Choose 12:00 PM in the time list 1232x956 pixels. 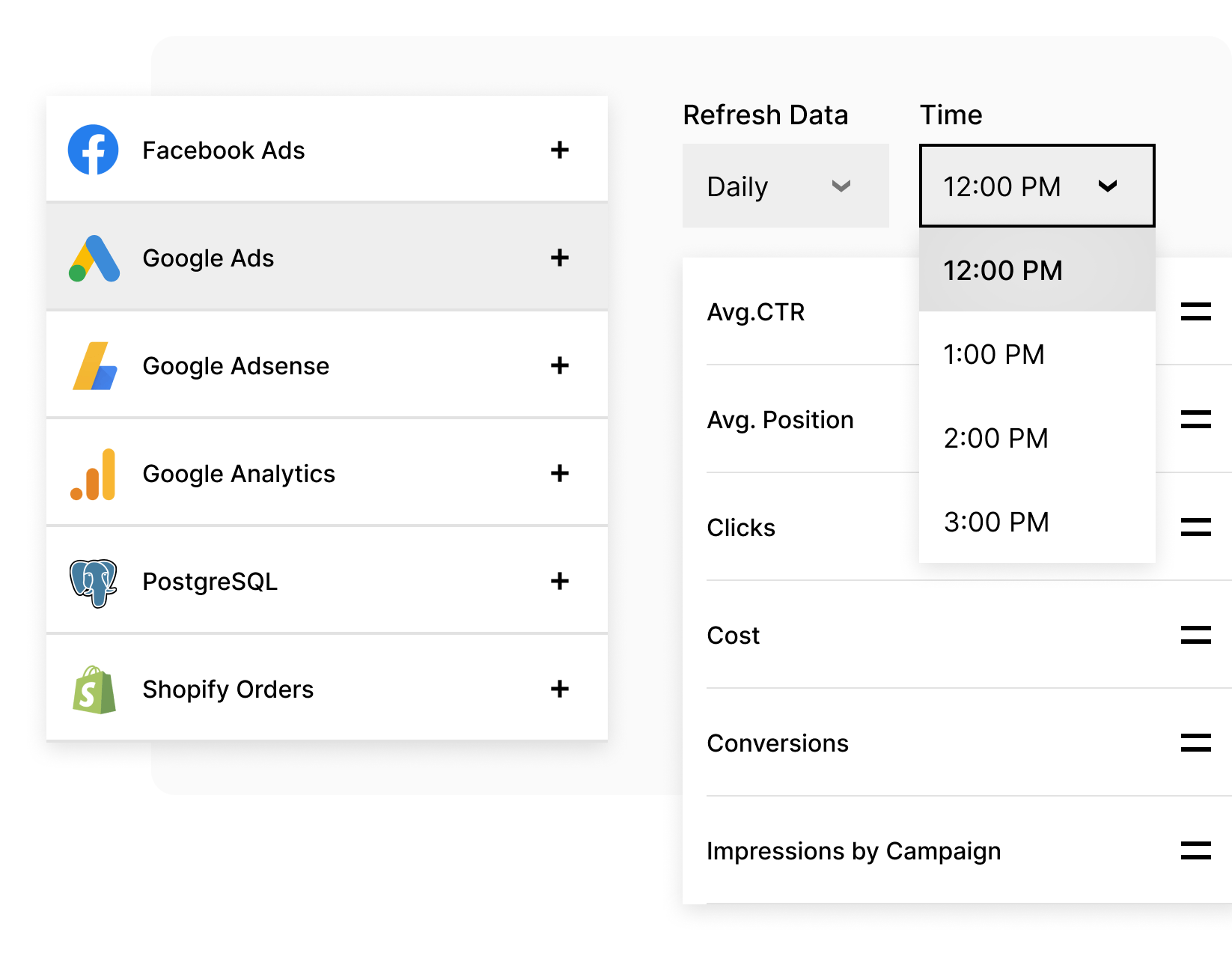point(1037,270)
